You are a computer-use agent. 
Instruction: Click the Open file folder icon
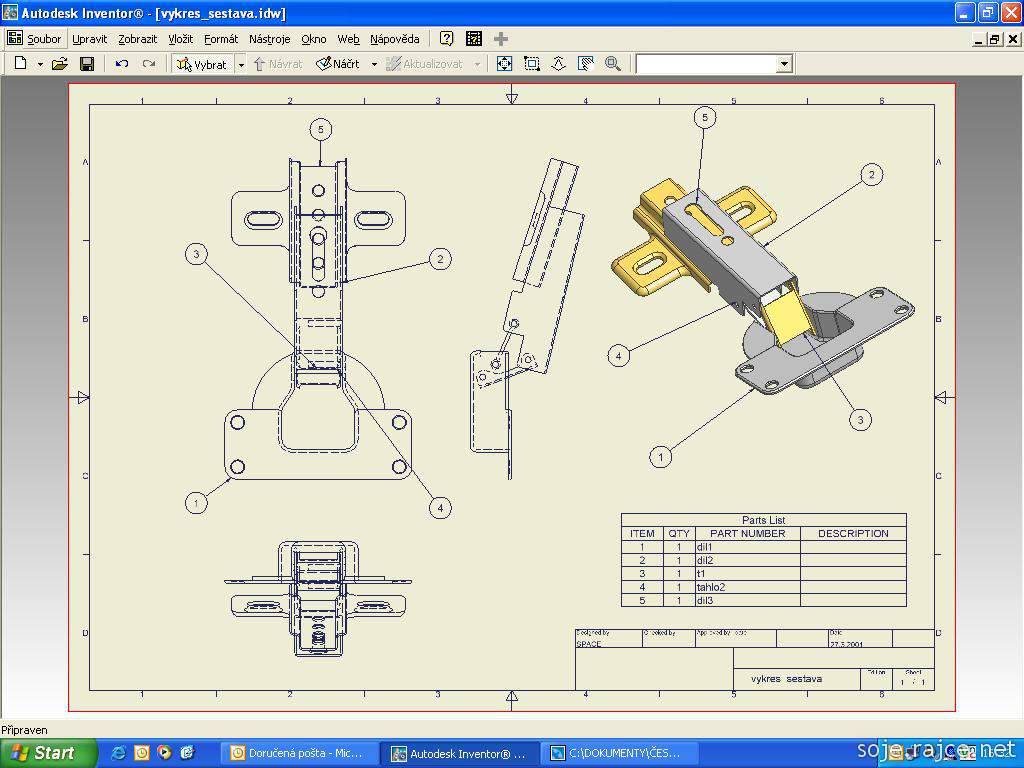tap(60, 64)
